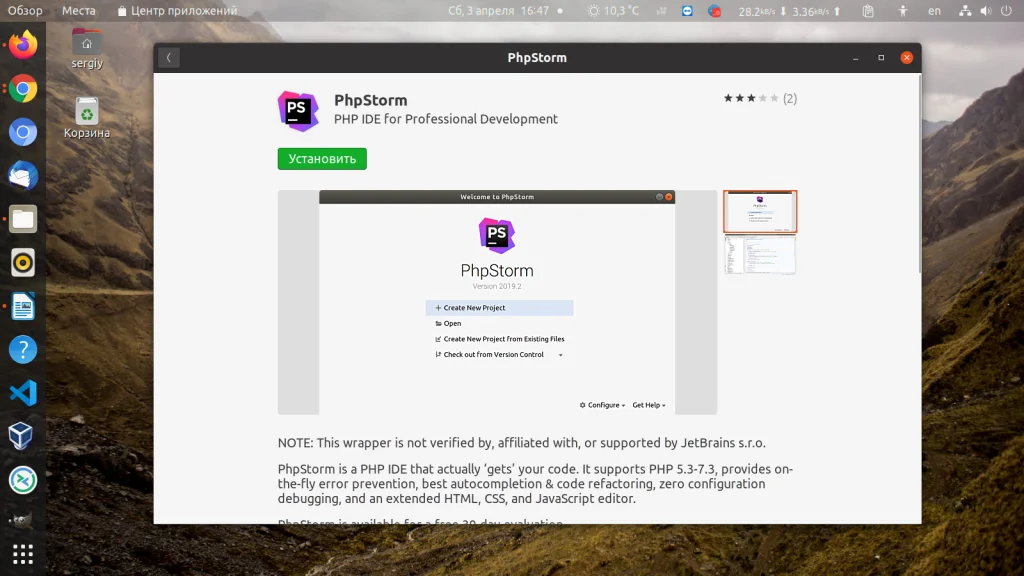1024x576 pixels.
Task: Click Установить to install PhpStorm
Action: (321, 158)
